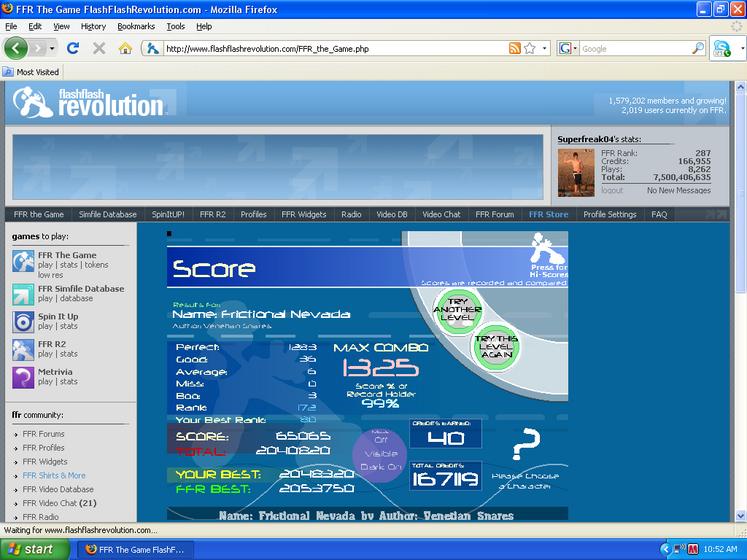Select the FFR the Game nav tab
The width and height of the screenshot is (747, 560).
(39, 214)
